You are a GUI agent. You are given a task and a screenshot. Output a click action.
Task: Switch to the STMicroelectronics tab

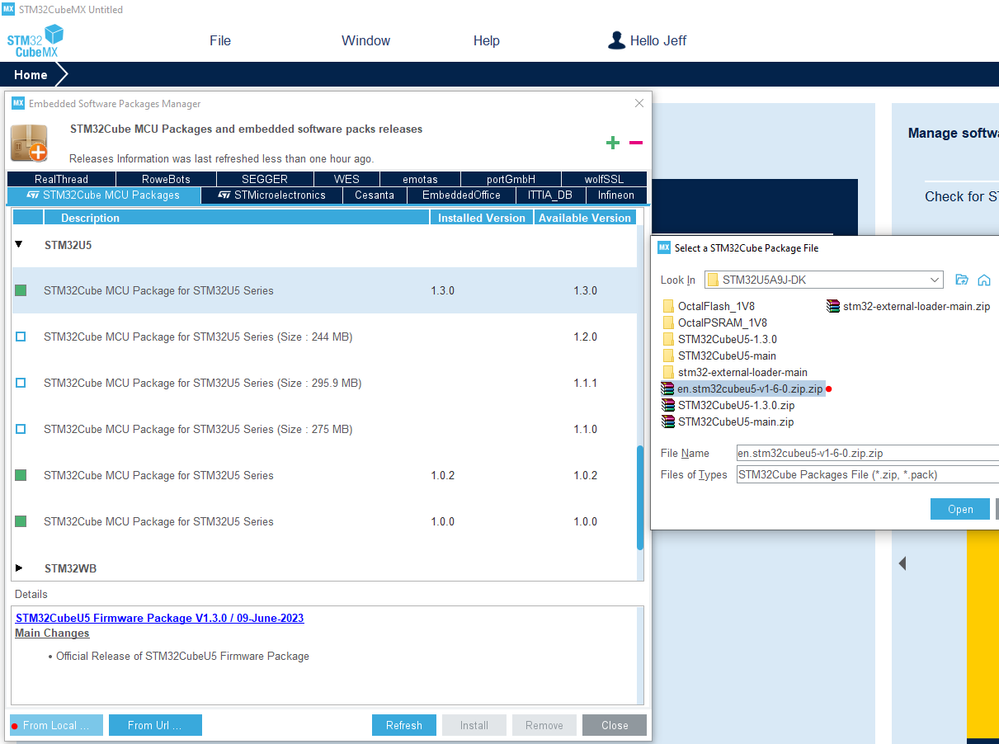point(272,196)
